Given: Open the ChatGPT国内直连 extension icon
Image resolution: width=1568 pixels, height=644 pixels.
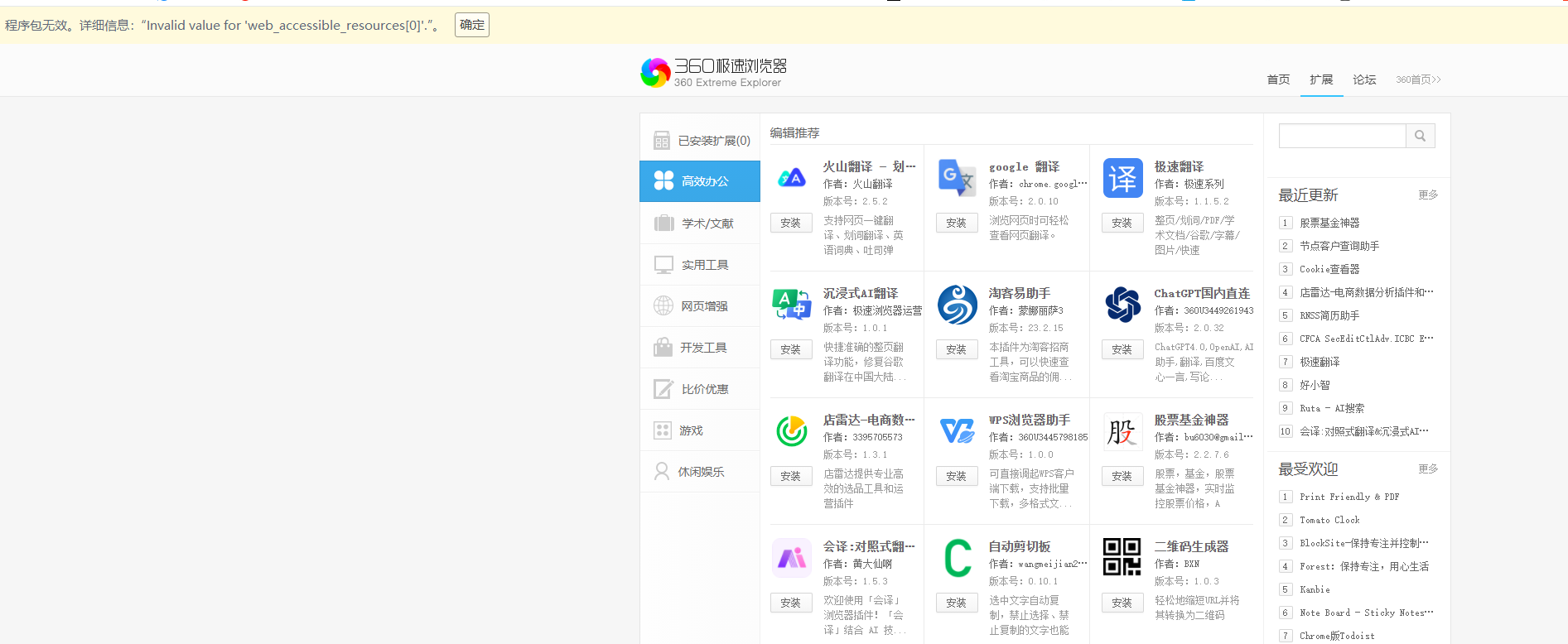Looking at the screenshot, I should coord(1123,305).
